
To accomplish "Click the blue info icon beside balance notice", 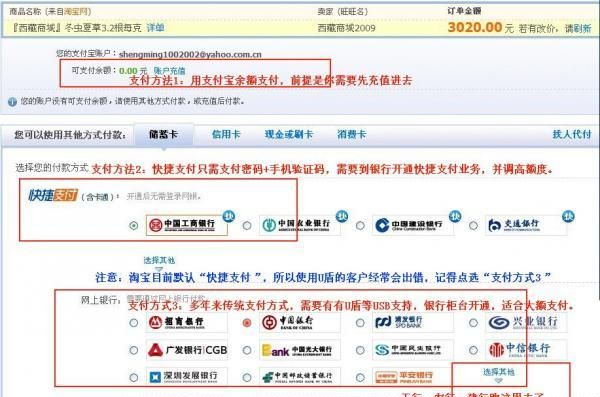I will click(12, 102).
